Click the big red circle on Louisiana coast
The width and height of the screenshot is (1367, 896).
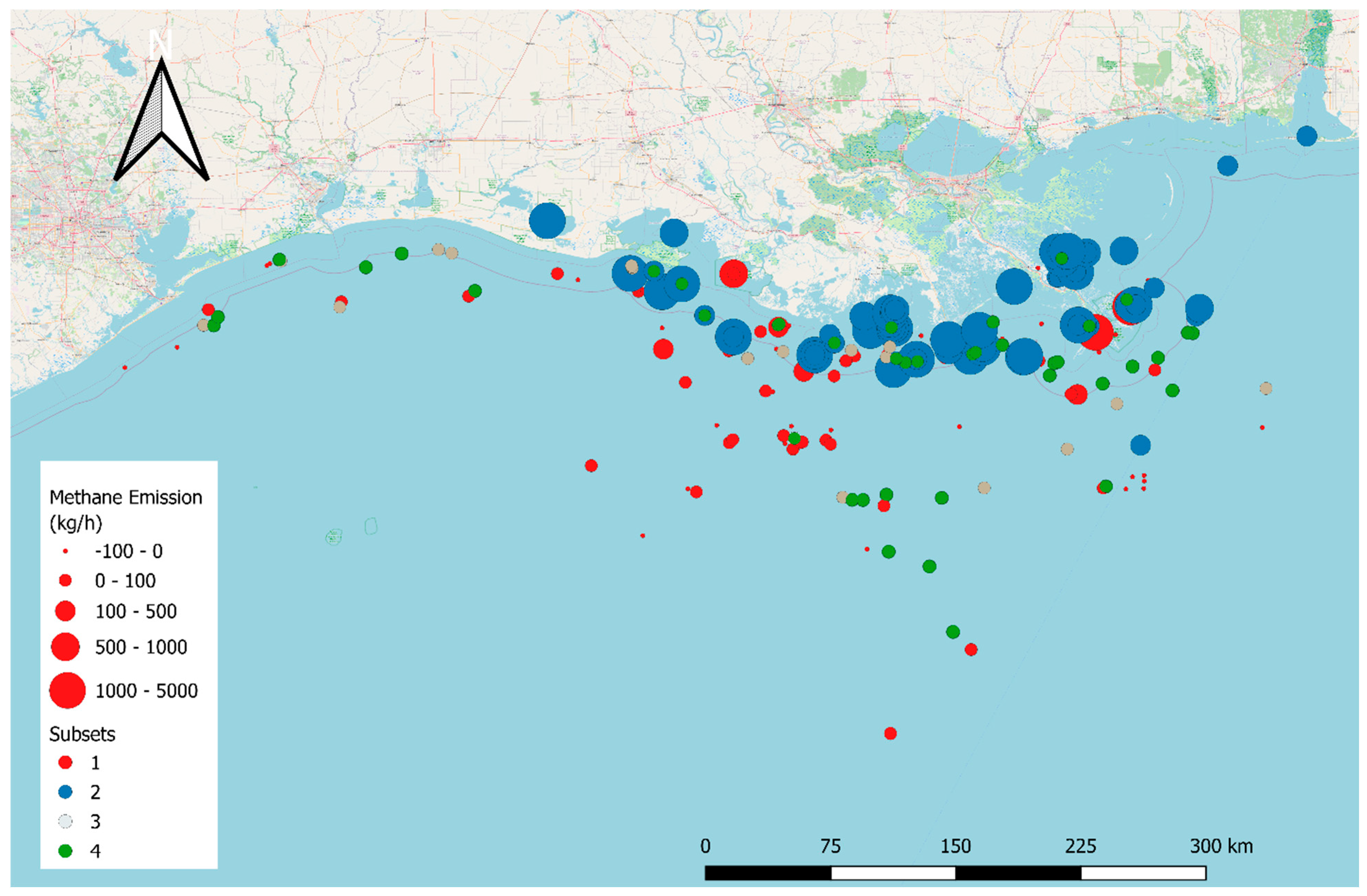click(x=734, y=273)
